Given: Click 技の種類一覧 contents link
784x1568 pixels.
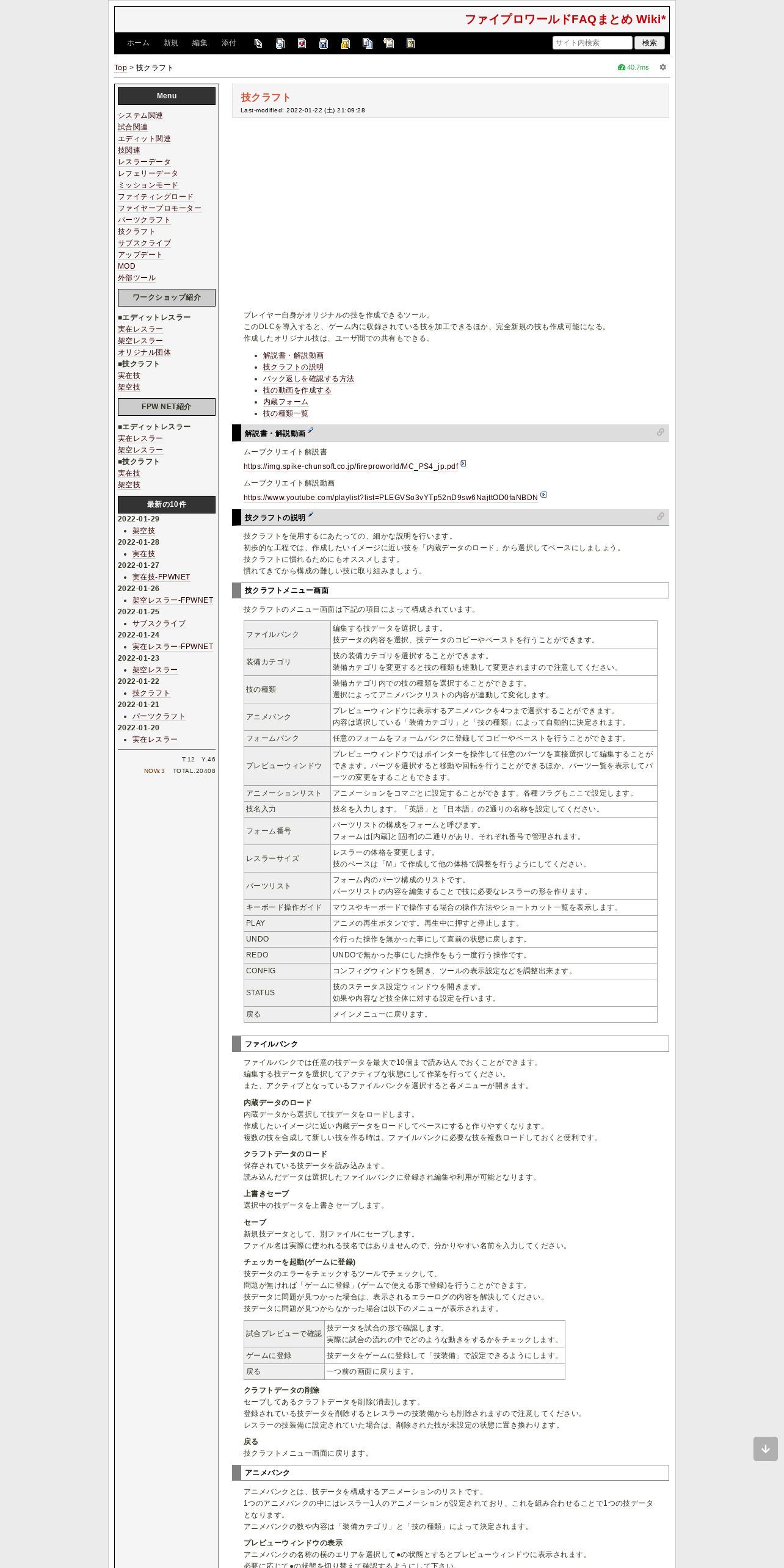Looking at the screenshot, I should [286, 413].
